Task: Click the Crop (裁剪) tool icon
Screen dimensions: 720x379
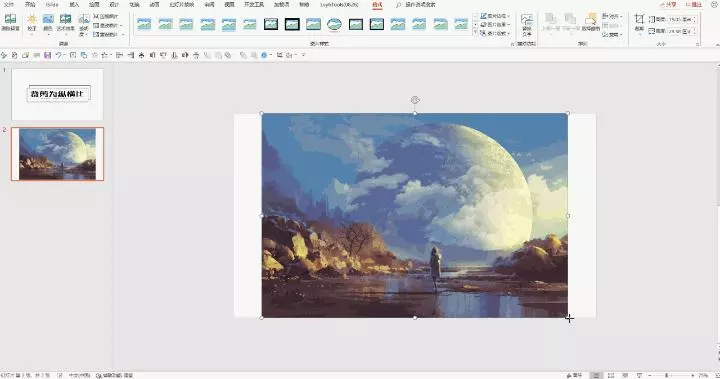Action: pos(639,19)
